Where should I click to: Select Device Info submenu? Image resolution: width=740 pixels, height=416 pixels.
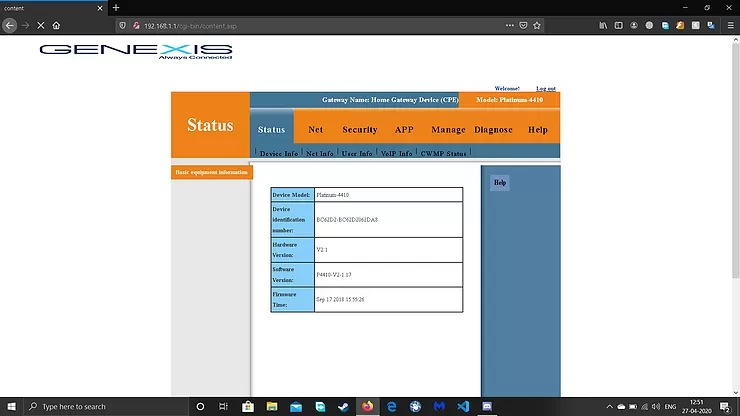pyautogui.click(x=279, y=153)
